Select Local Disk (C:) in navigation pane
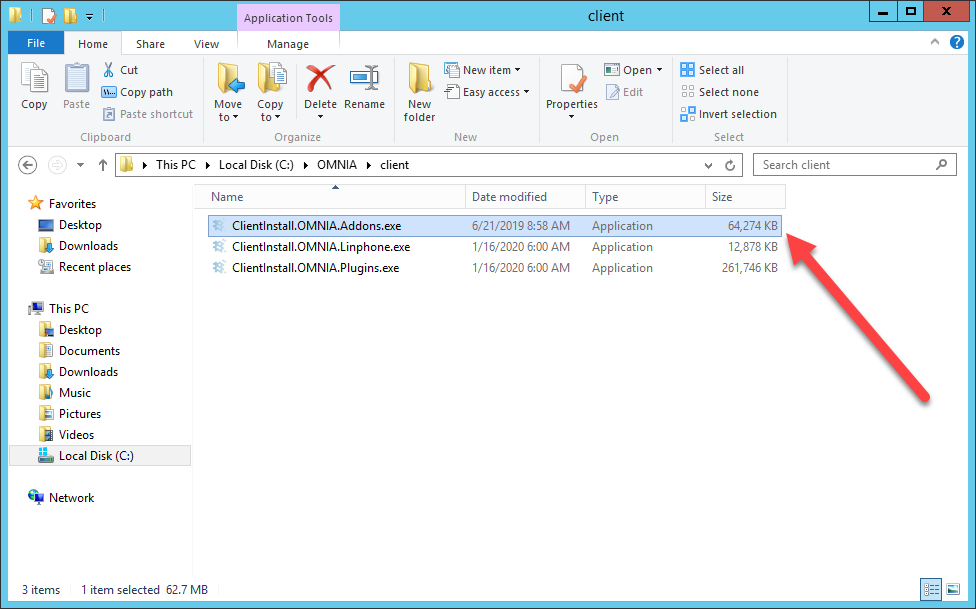 [100, 456]
